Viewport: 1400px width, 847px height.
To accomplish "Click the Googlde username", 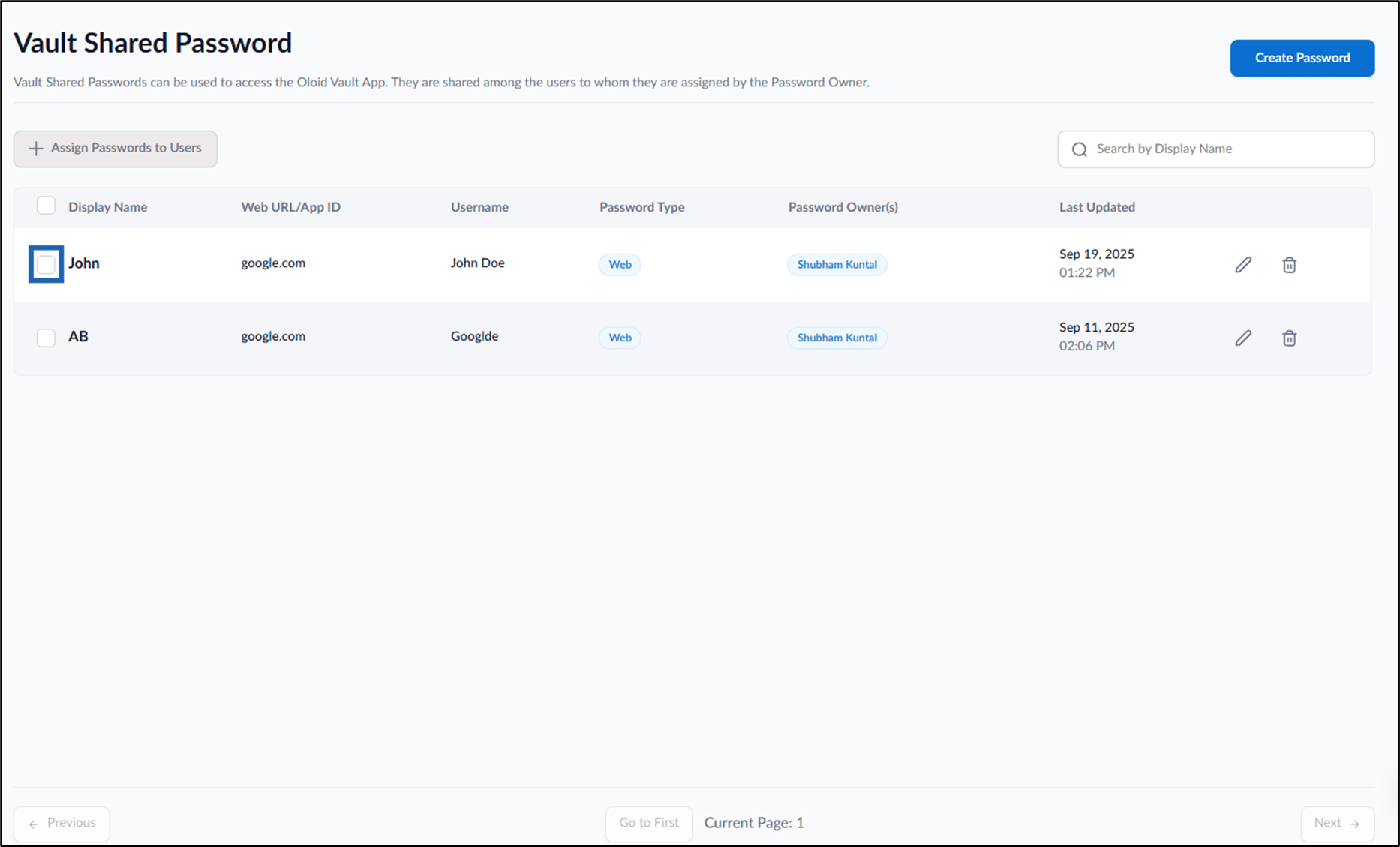I will [x=474, y=336].
